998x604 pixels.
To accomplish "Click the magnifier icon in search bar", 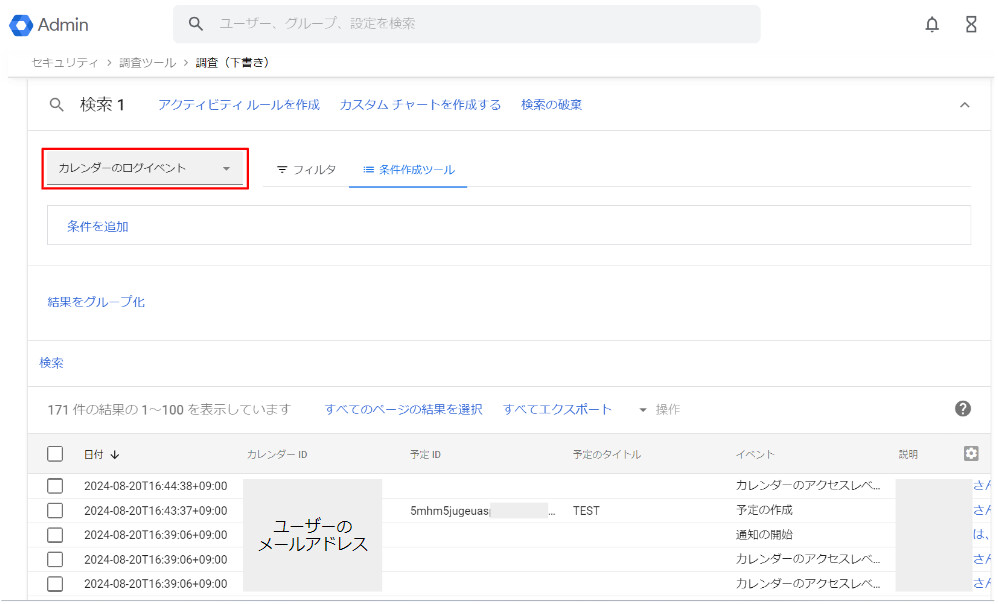I will tap(196, 23).
